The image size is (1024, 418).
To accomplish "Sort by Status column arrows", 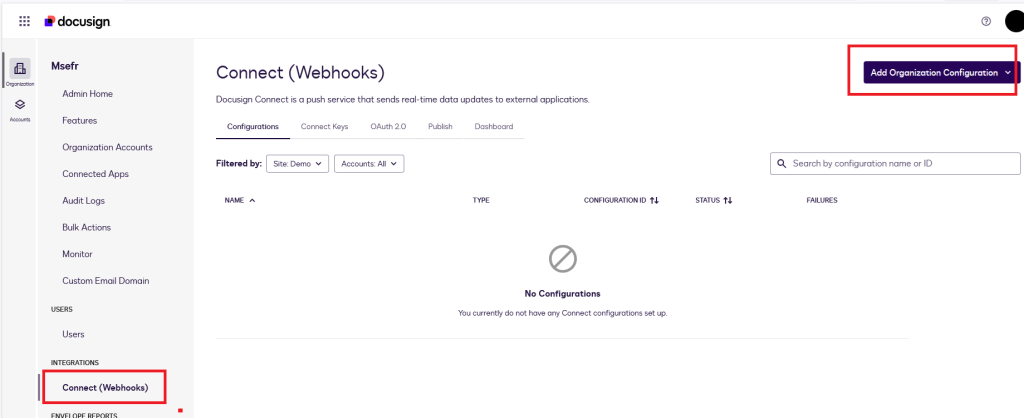I will point(728,201).
